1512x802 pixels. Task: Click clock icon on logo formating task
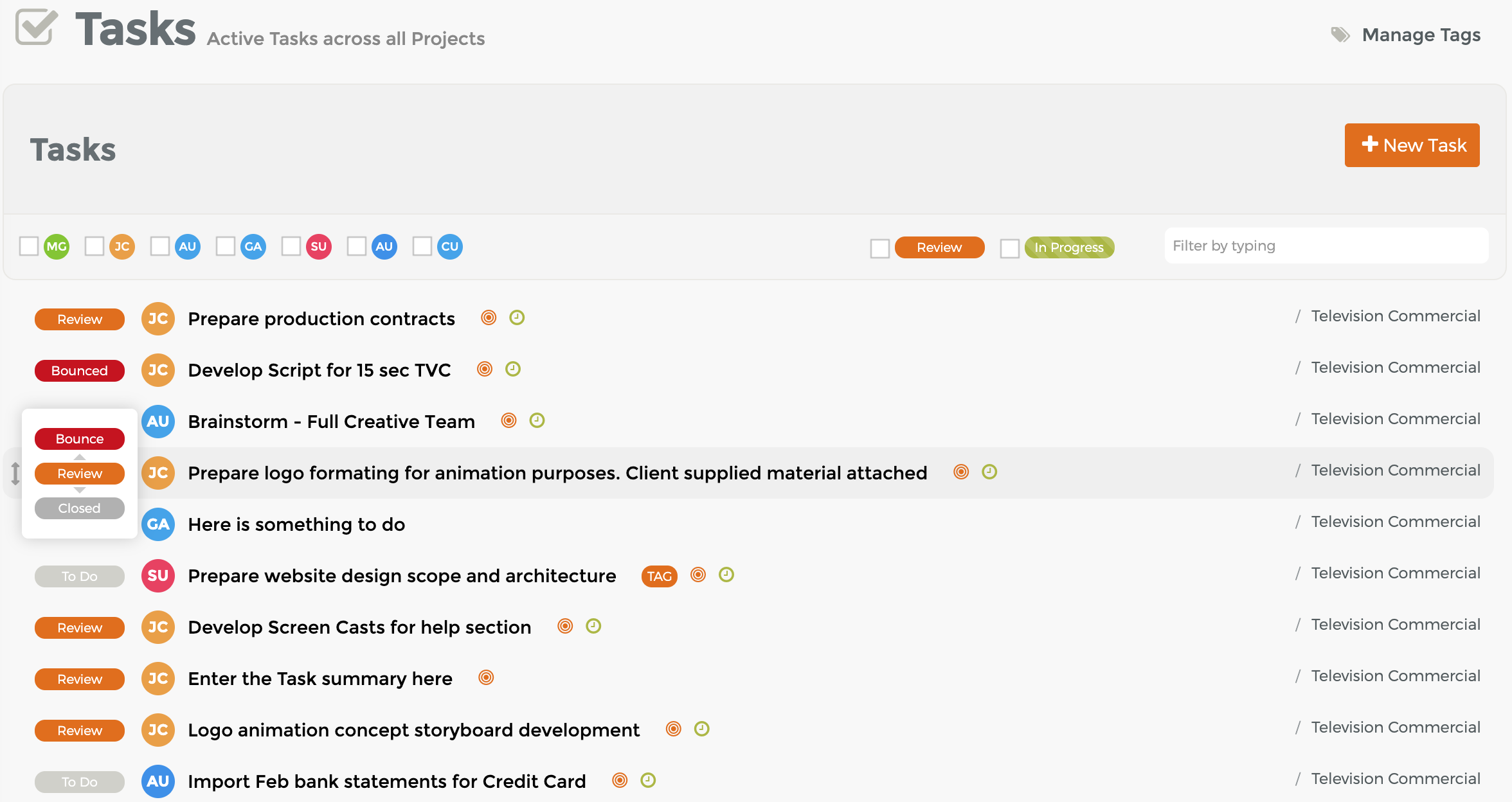[x=989, y=472]
